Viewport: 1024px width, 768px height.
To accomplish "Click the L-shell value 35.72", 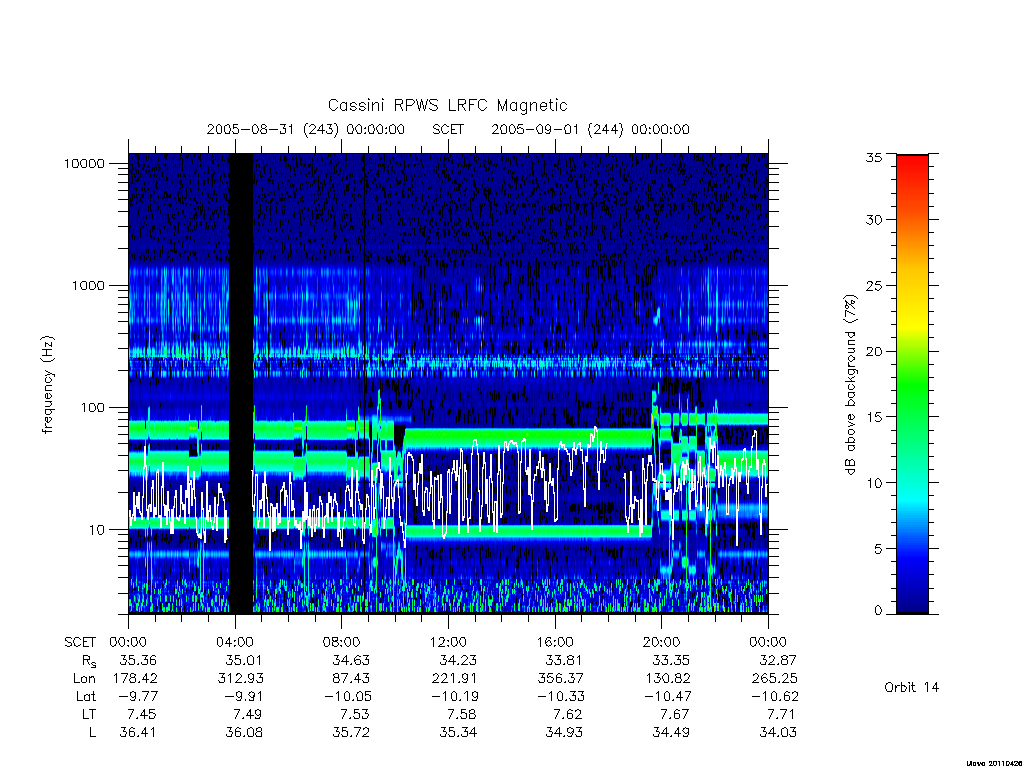I will [x=351, y=733].
